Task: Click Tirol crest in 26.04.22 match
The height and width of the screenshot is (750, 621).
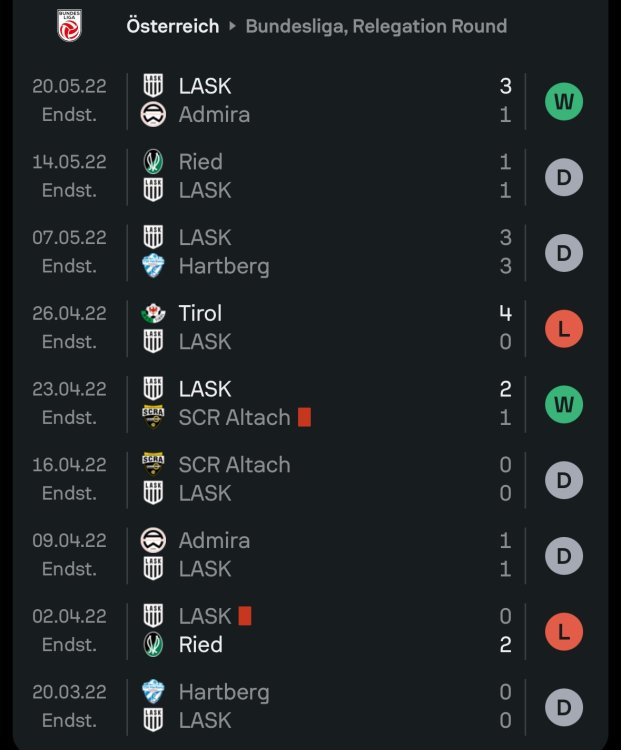Action: point(153,313)
